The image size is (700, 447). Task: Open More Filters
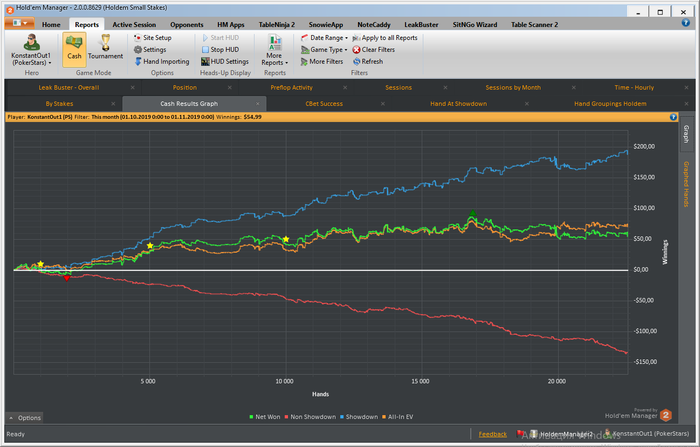click(322, 62)
